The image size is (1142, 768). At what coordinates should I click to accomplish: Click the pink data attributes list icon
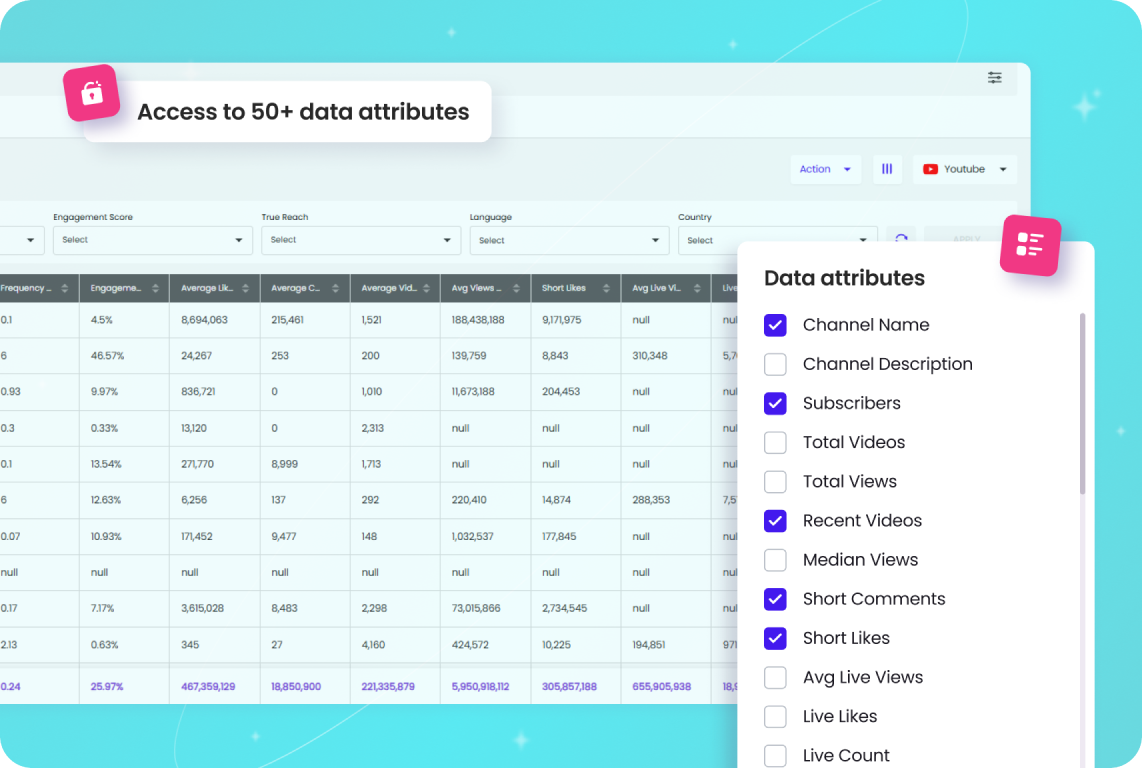pyautogui.click(x=1030, y=246)
